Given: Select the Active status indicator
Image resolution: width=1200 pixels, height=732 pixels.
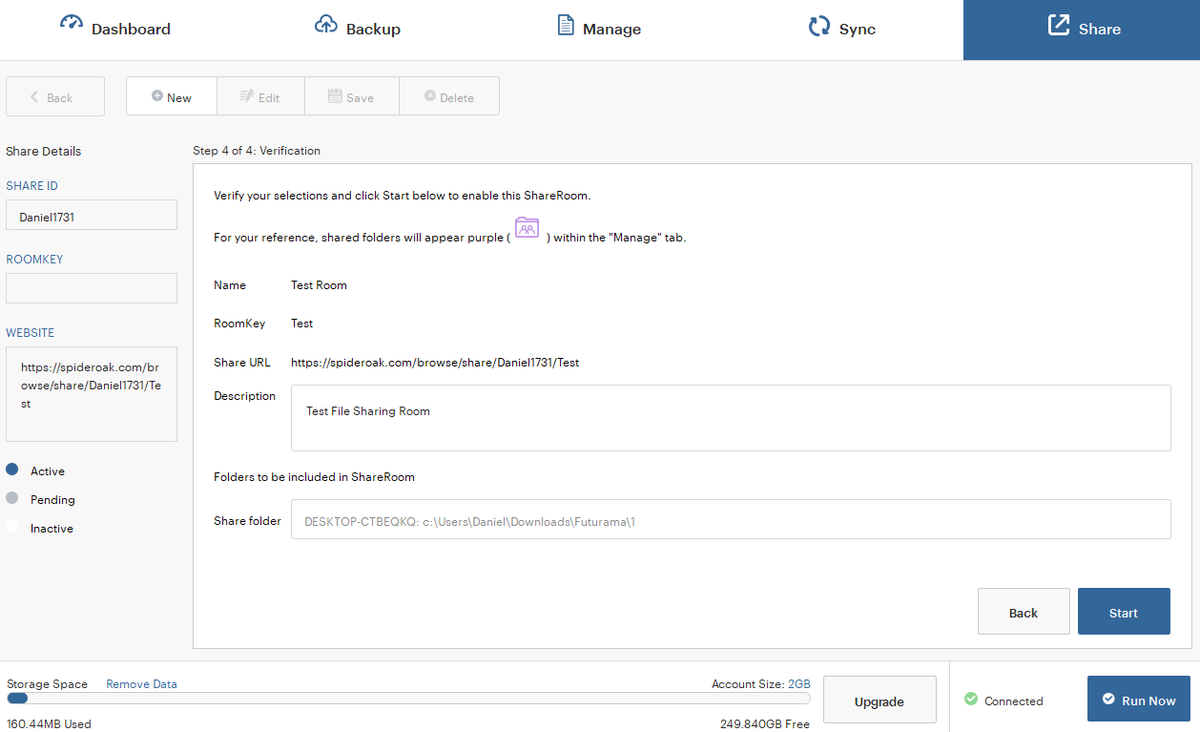Looking at the screenshot, I should [11, 470].
